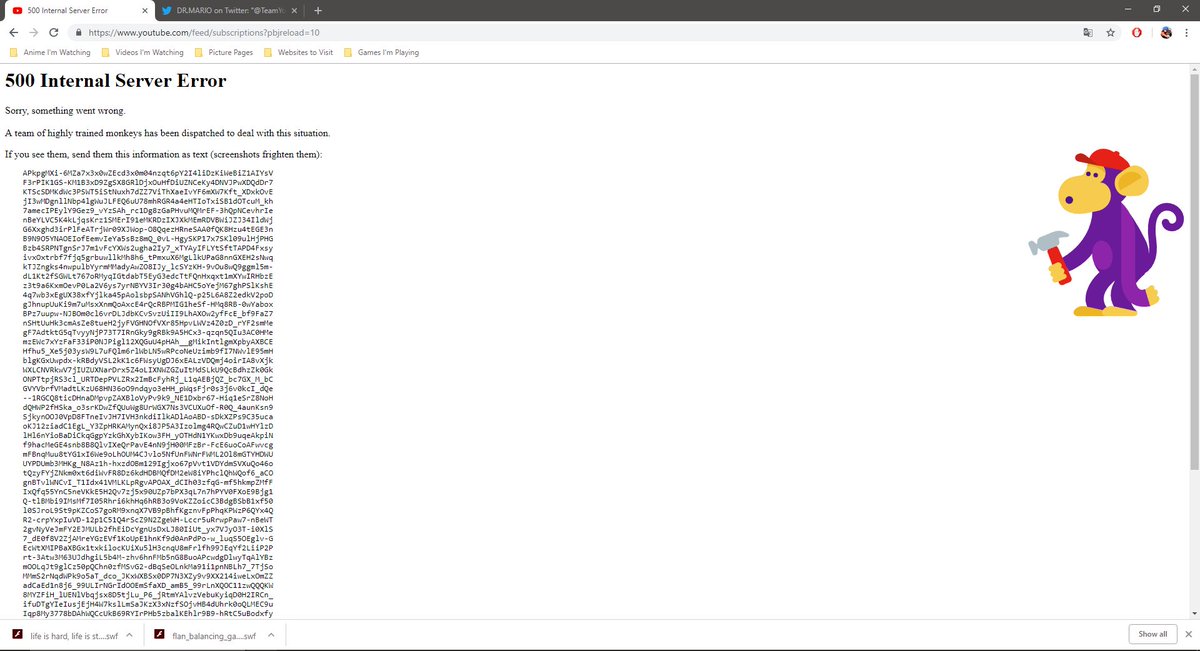The image size is (1200, 651).
Task: Click the 'highly trained monkeys' sentence
Action: coord(167,132)
